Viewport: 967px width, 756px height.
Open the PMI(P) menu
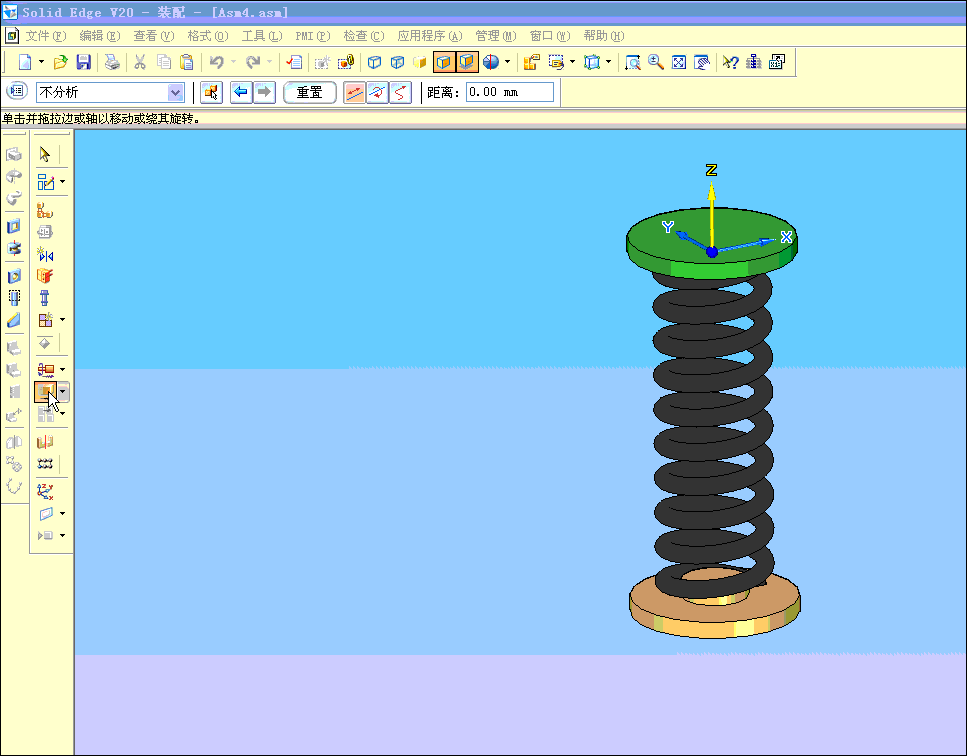(x=313, y=36)
